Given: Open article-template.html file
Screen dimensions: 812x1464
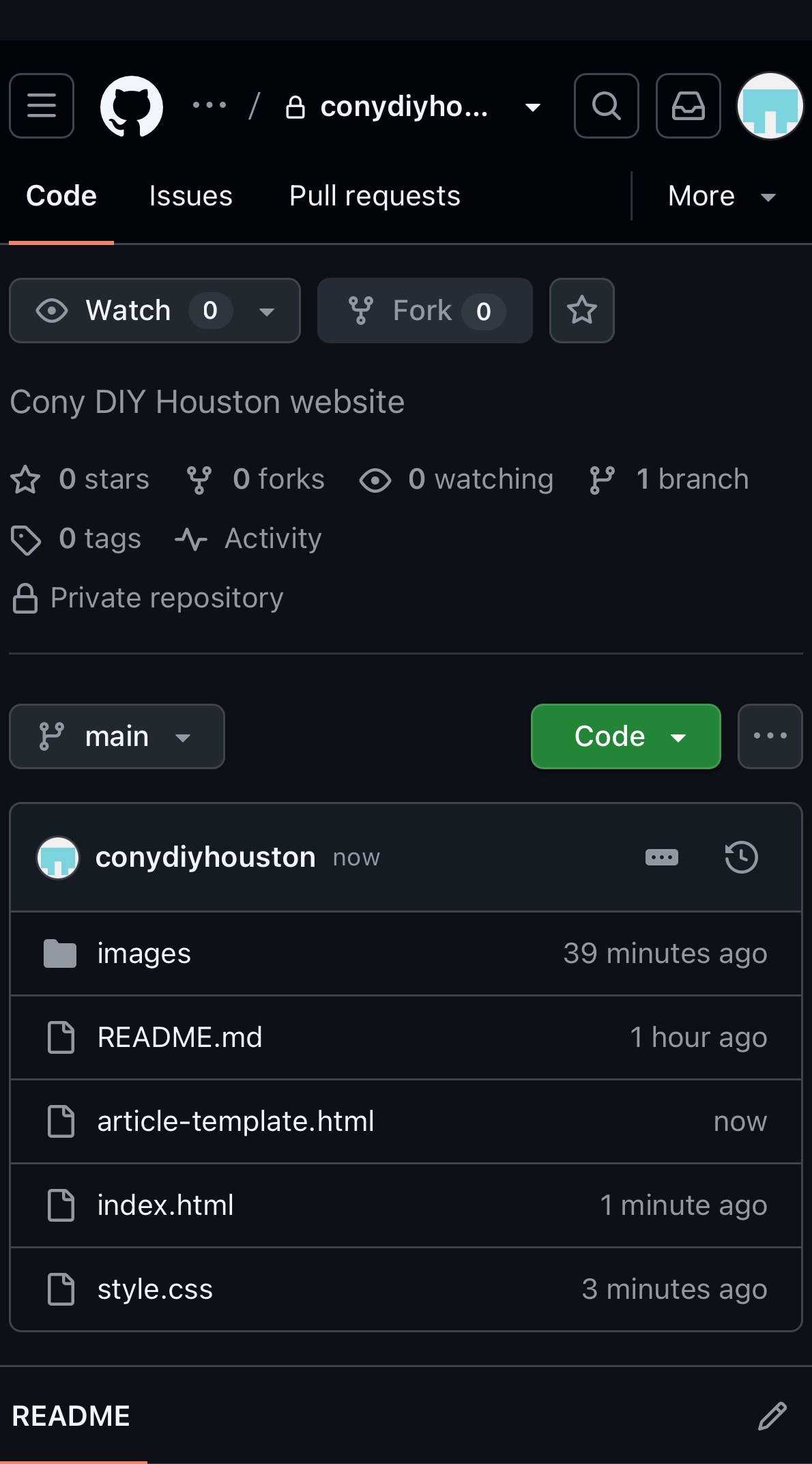Looking at the screenshot, I should (x=236, y=1121).
